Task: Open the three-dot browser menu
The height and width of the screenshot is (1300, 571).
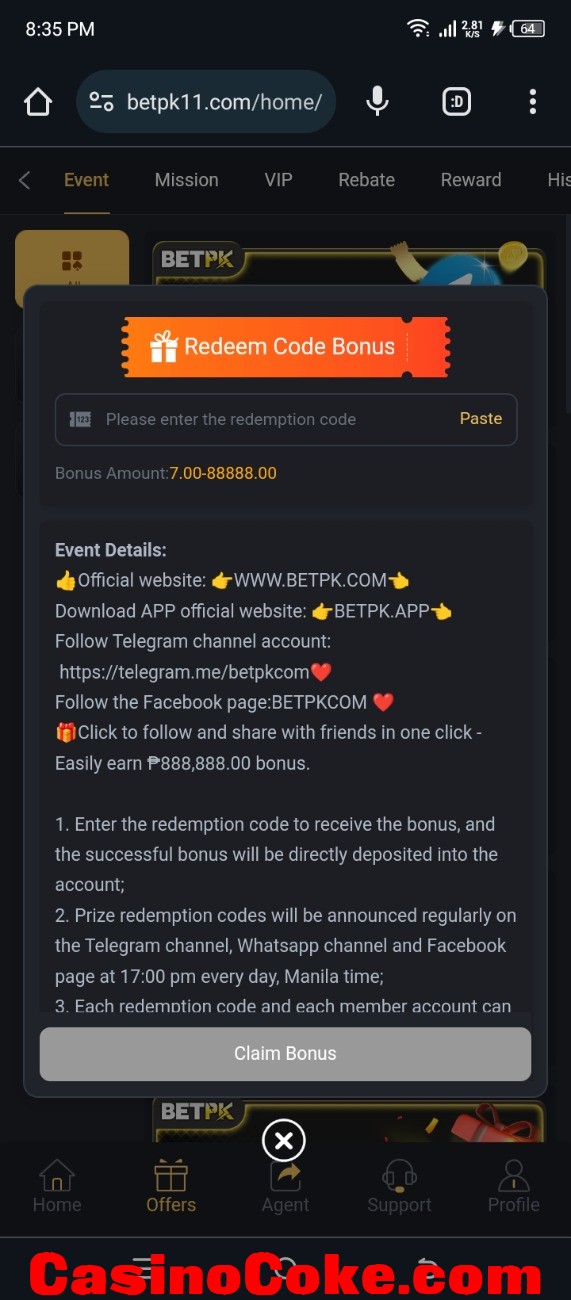Action: (532, 101)
